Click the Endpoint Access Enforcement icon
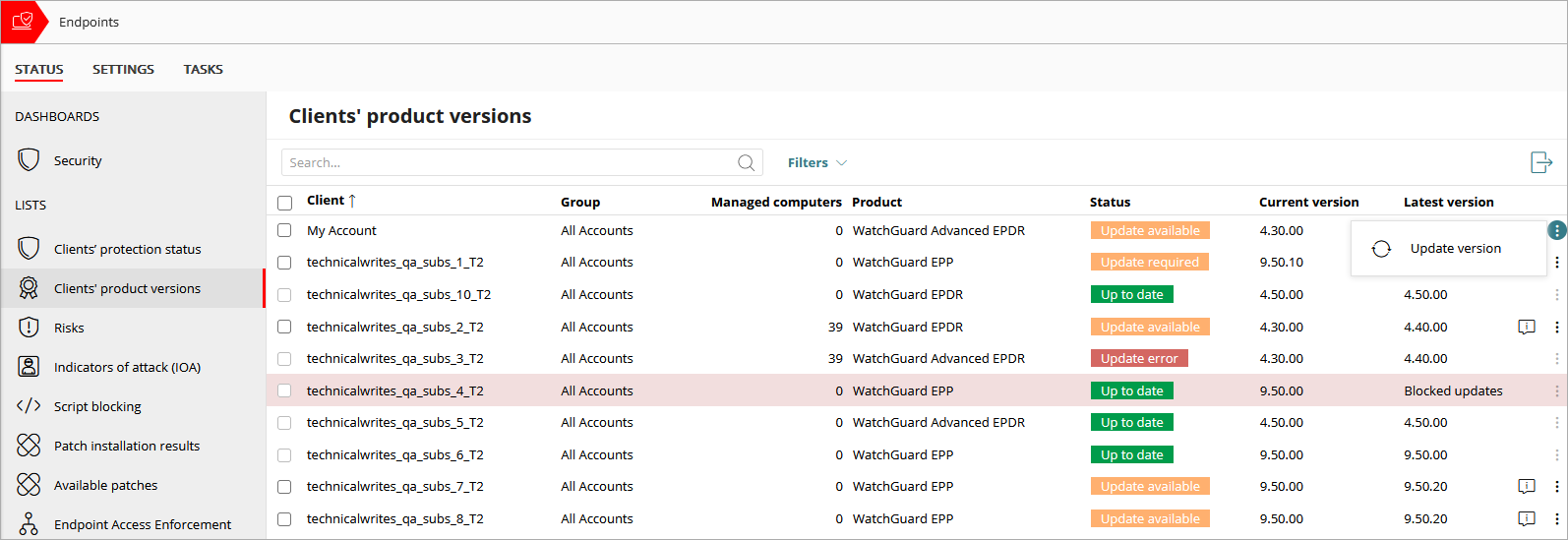The width and height of the screenshot is (1568, 540). (29, 523)
